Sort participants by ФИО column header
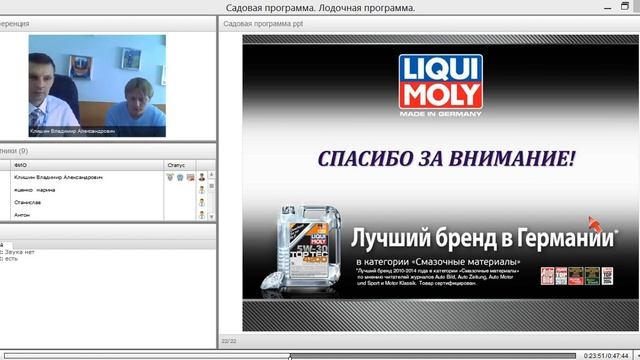Screen dimensions: 640x360 [87, 165]
